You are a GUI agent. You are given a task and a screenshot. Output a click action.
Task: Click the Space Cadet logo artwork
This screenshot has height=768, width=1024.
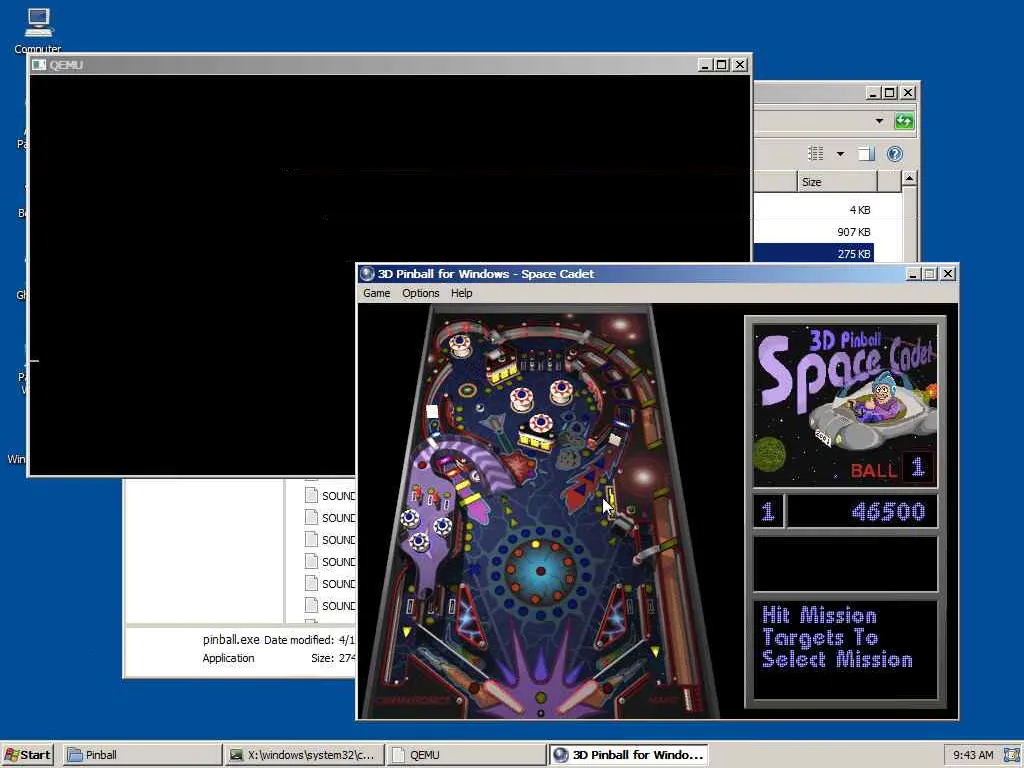click(x=845, y=405)
